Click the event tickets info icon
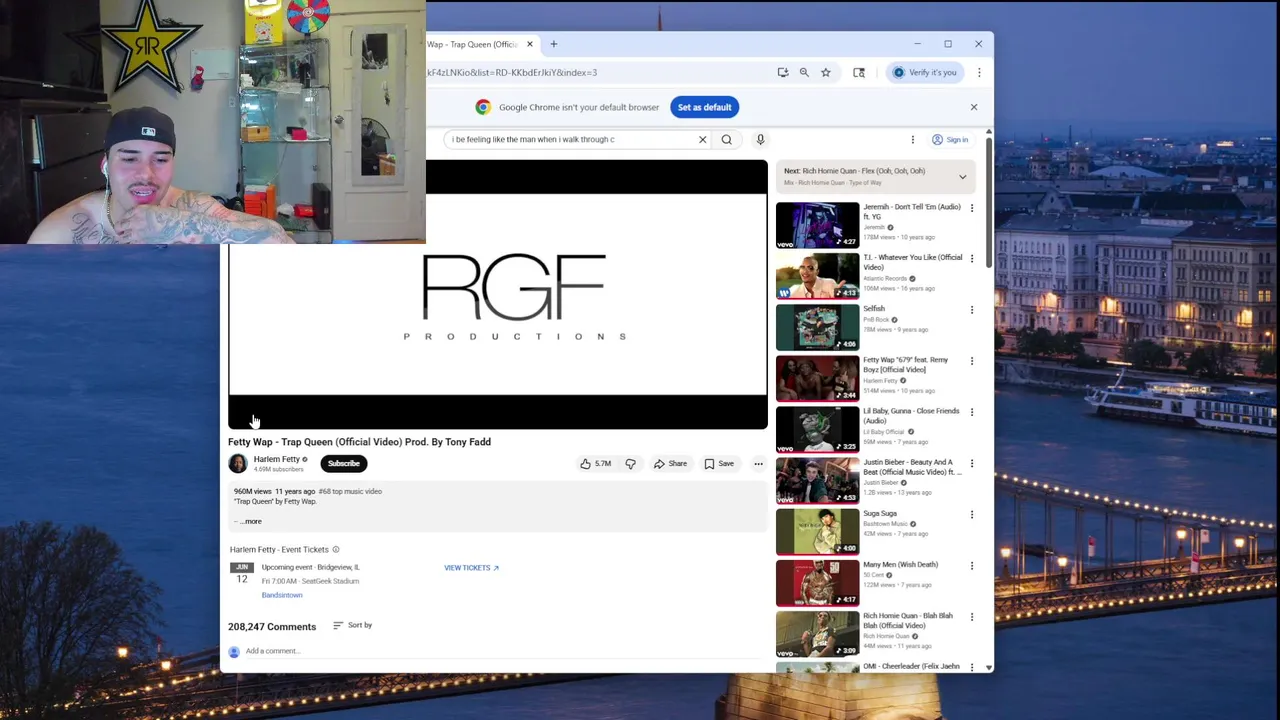The image size is (1280, 720). click(335, 550)
